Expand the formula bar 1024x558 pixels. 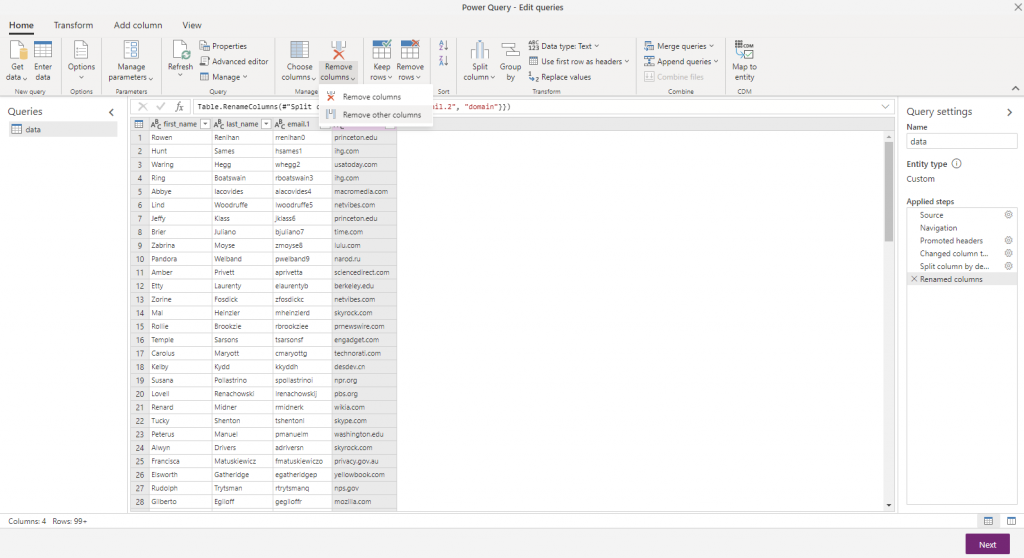(x=885, y=107)
